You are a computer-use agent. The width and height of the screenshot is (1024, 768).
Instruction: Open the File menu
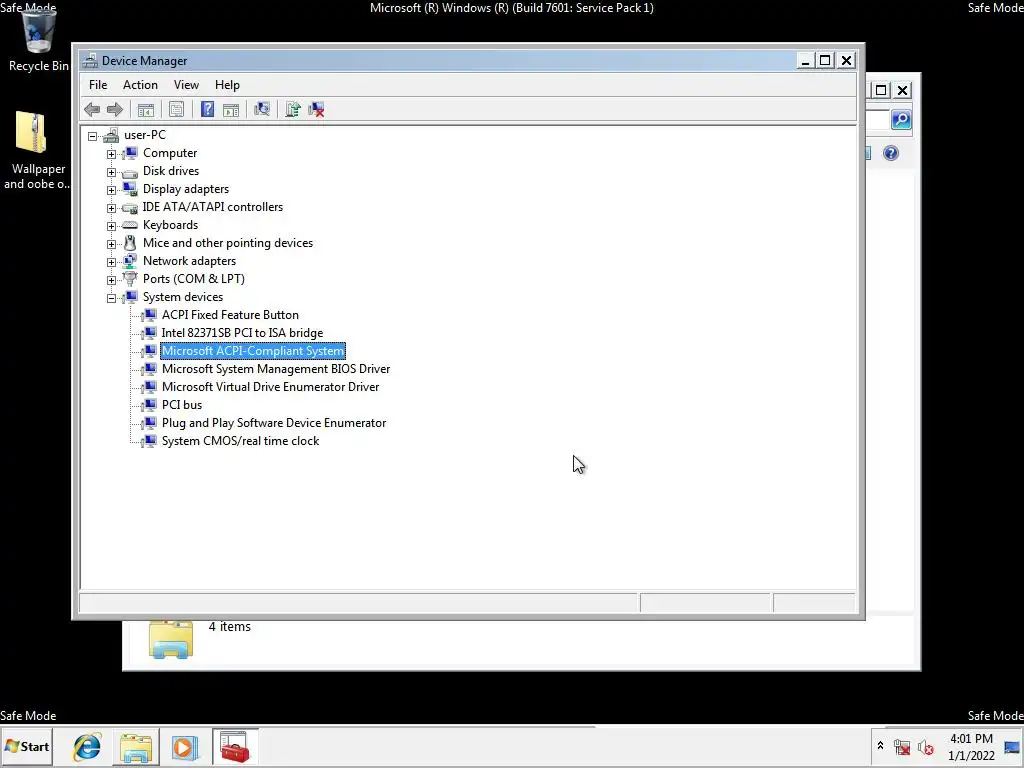[x=98, y=85]
